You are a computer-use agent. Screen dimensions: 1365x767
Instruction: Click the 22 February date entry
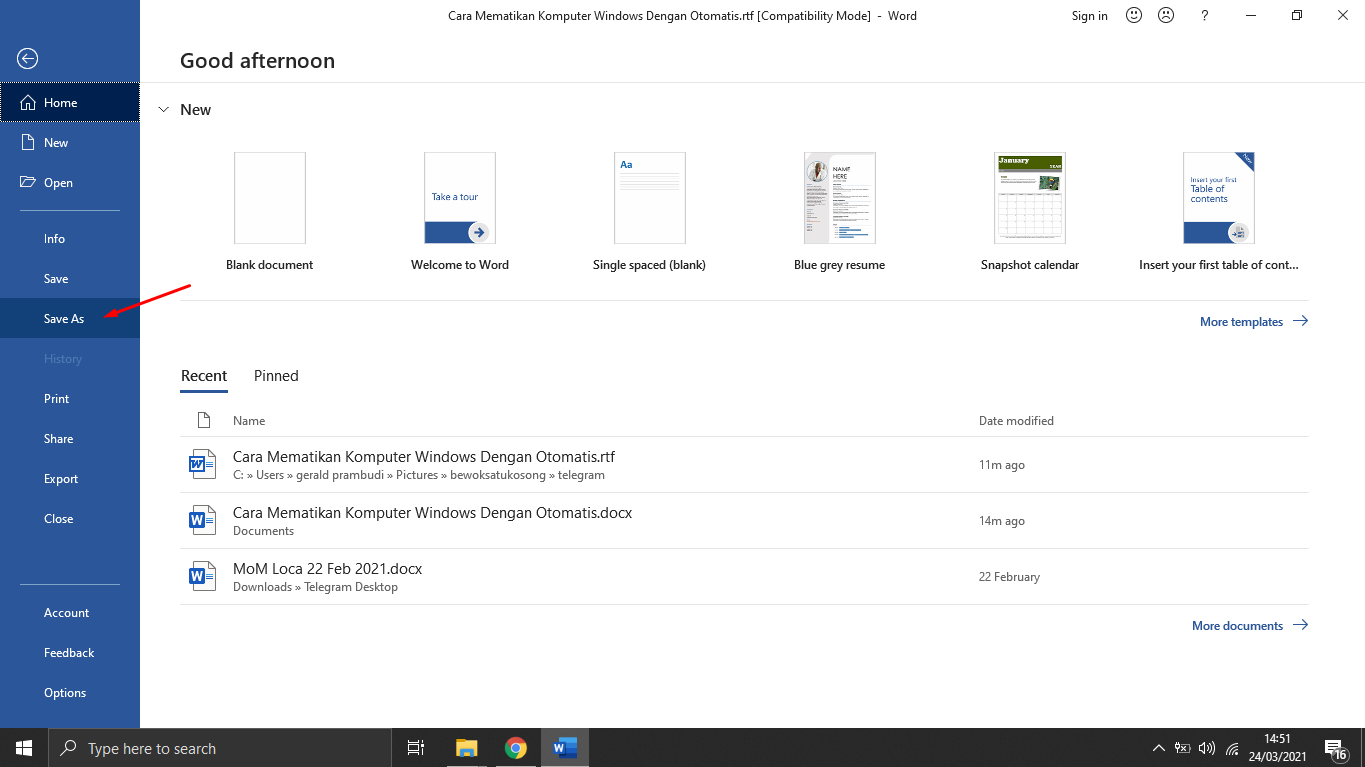click(x=1009, y=577)
